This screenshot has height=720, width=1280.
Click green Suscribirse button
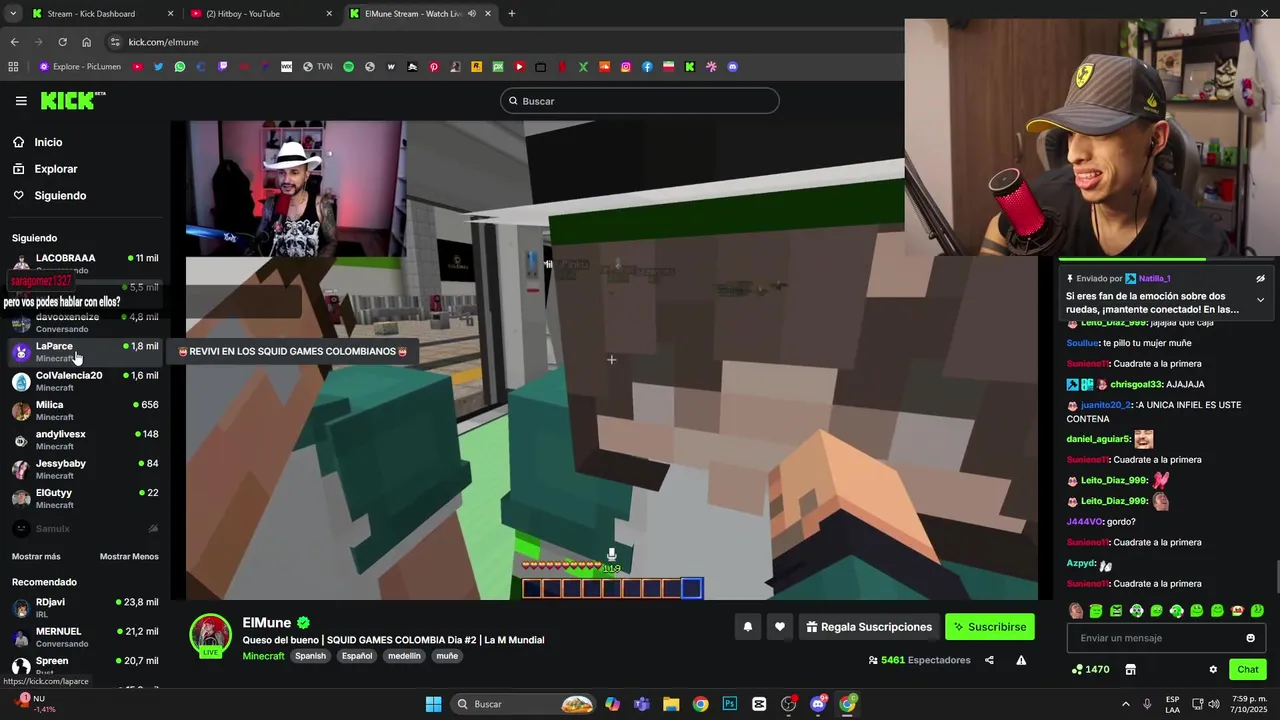[989, 627]
